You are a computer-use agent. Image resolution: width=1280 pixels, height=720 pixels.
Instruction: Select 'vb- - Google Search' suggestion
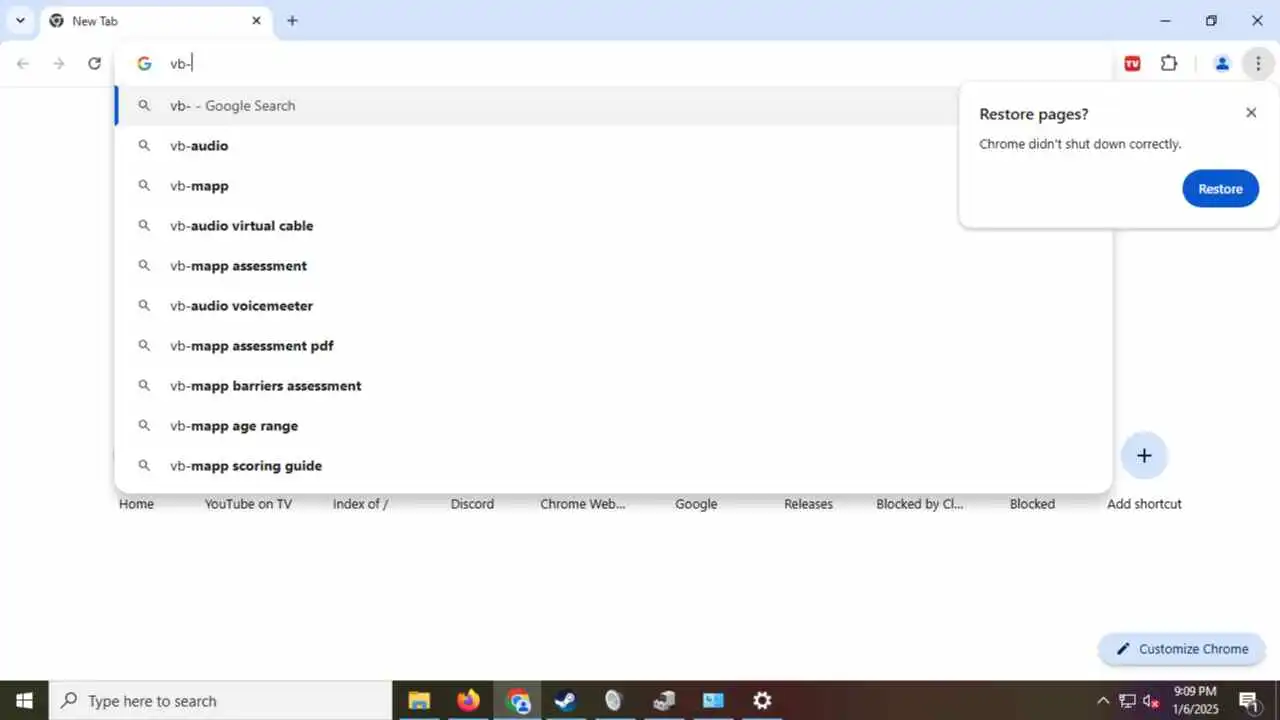[614, 105]
